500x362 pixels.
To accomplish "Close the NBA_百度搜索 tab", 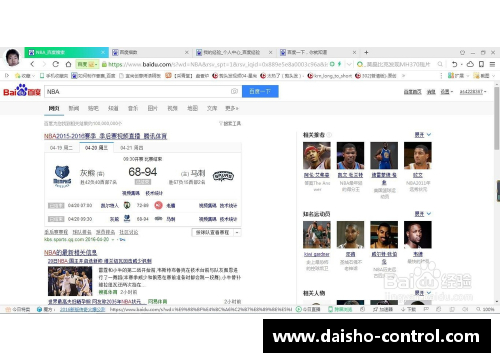I will (x=103, y=52).
